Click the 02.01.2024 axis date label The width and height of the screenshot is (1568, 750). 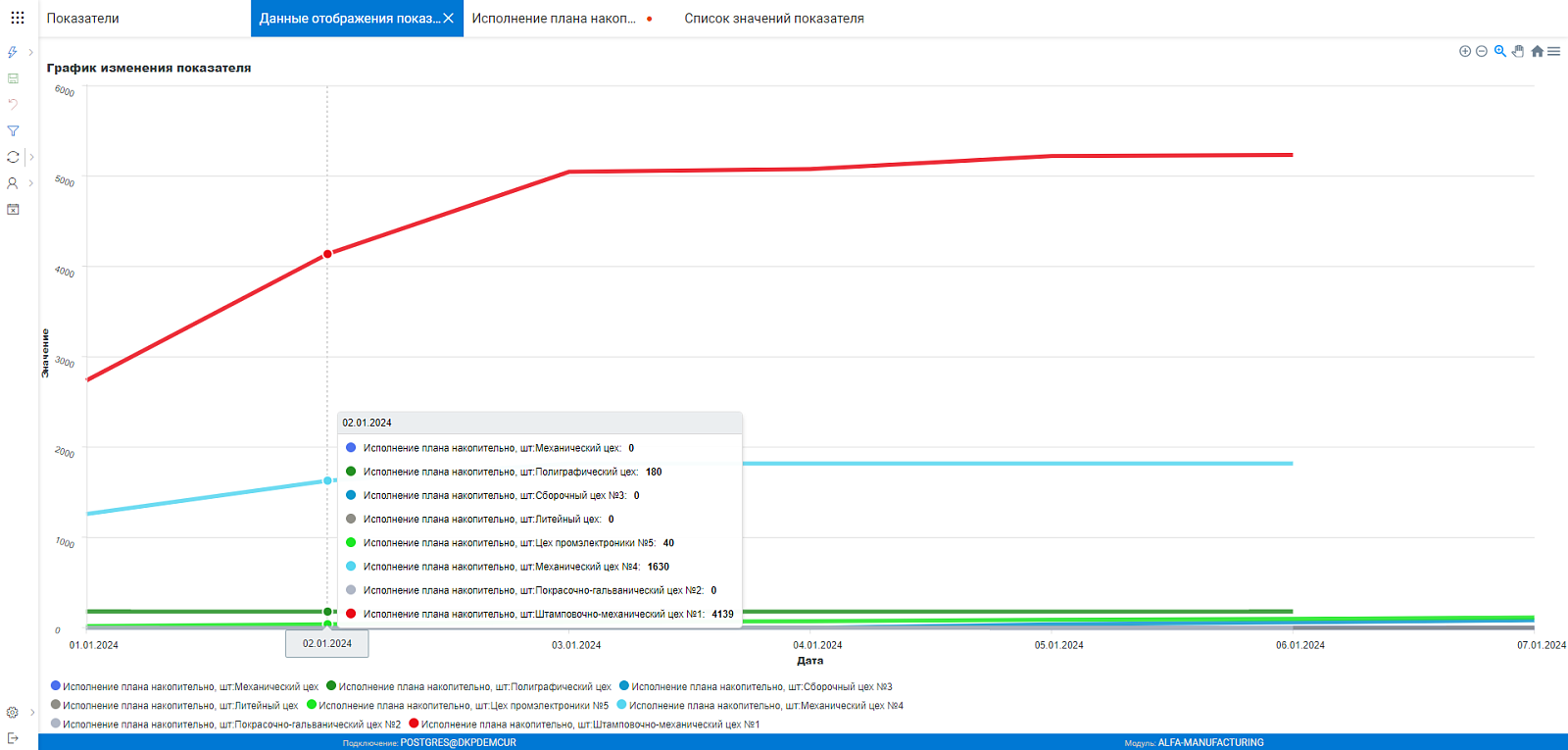(x=327, y=644)
